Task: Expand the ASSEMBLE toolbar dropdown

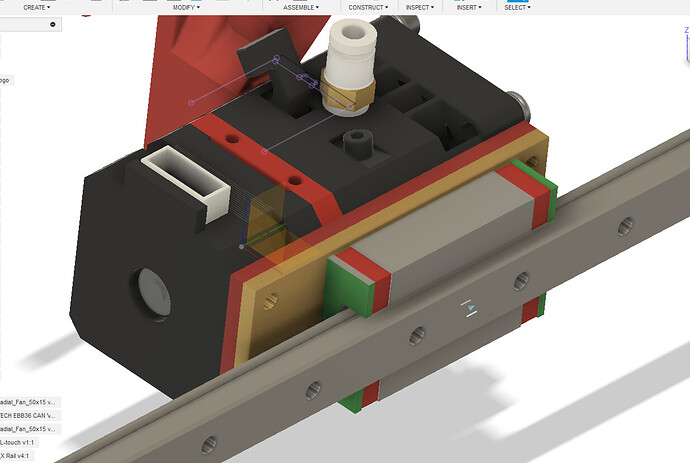Action: 301,7
